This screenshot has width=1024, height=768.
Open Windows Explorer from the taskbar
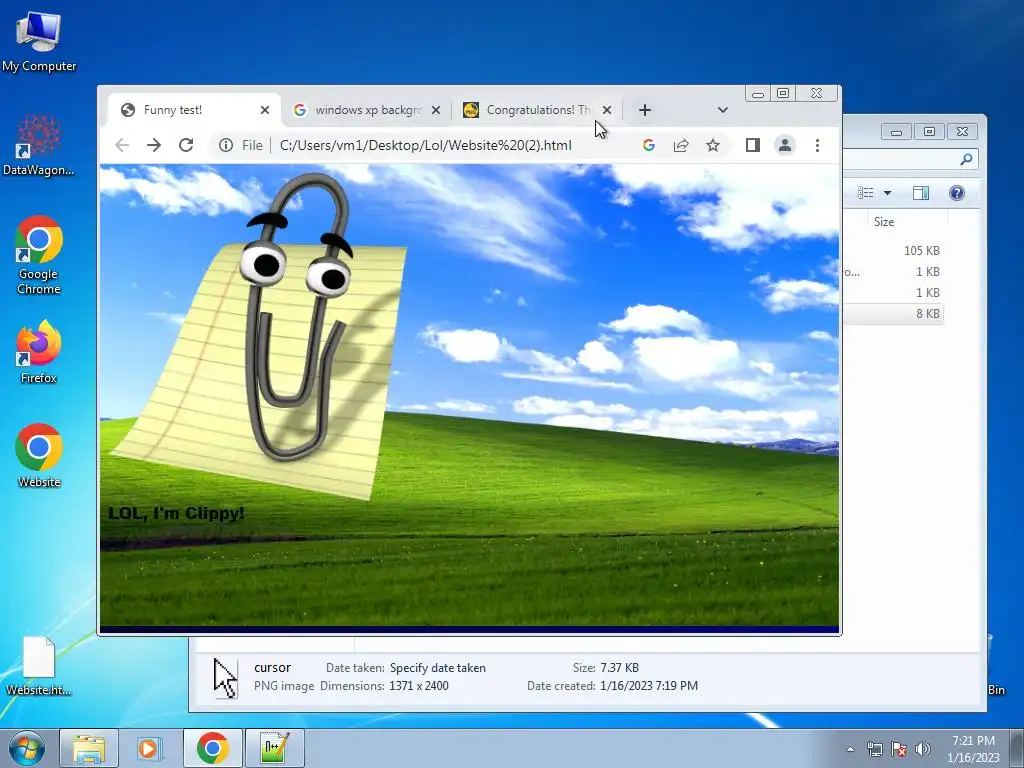89,748
